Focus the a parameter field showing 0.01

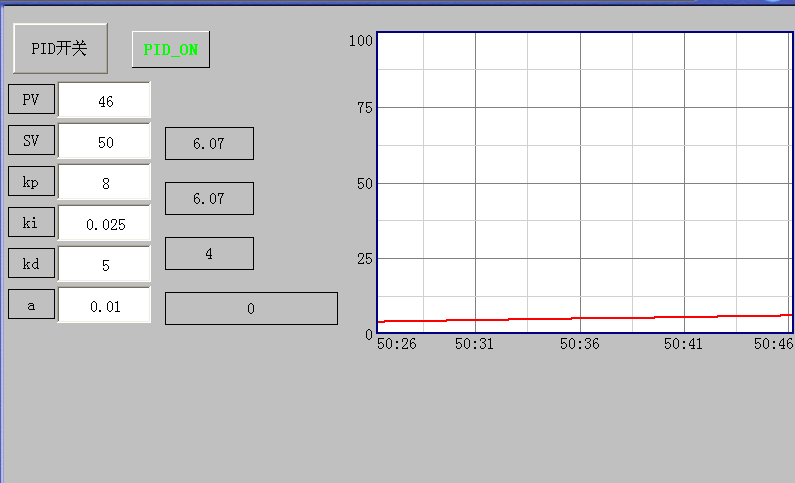pyautogui.click(x=105, y=306)
